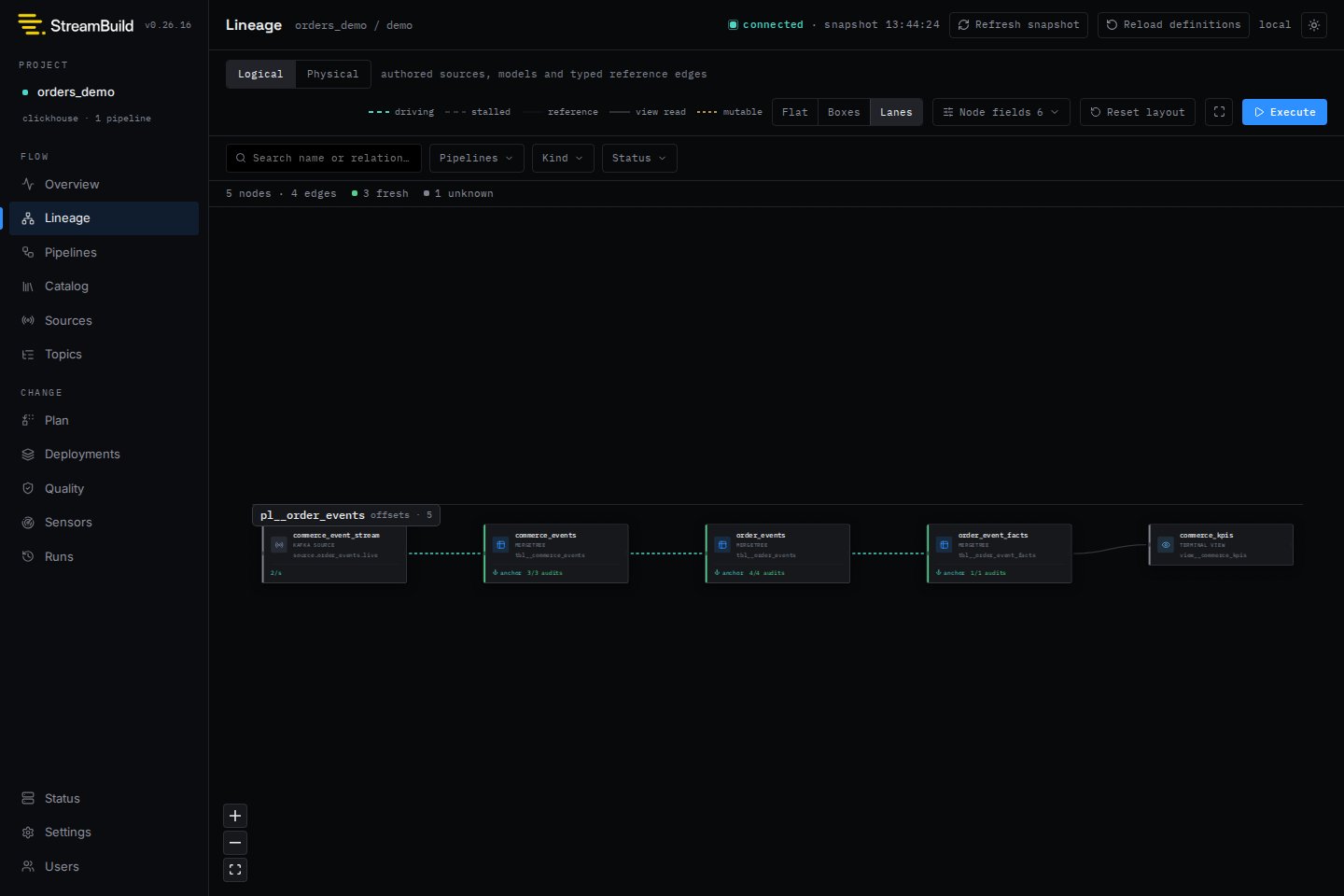This screenshot has width=1344, height=896.
Task: Open the Plan page
Action: (x=104, y=420)
